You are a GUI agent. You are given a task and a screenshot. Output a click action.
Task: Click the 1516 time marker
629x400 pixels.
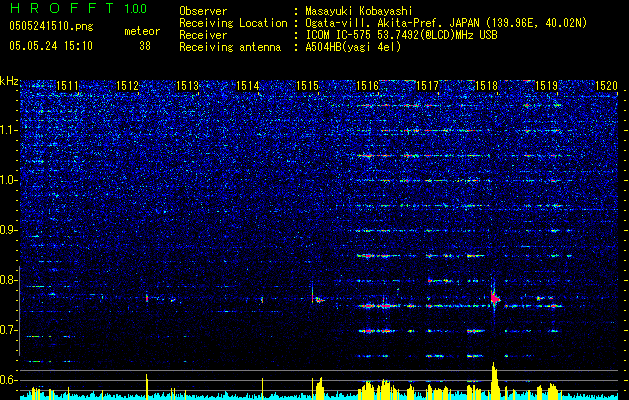point(367,85)
